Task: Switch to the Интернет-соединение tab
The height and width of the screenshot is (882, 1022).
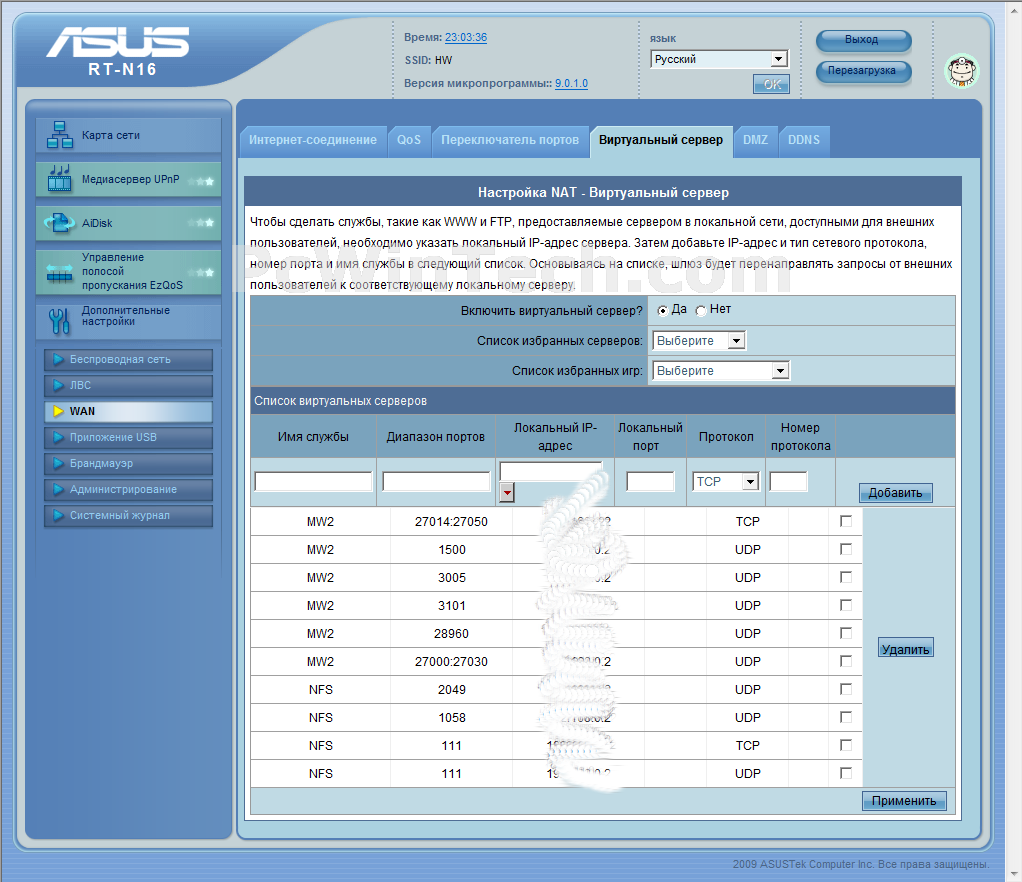Action: tap(313, 140)
